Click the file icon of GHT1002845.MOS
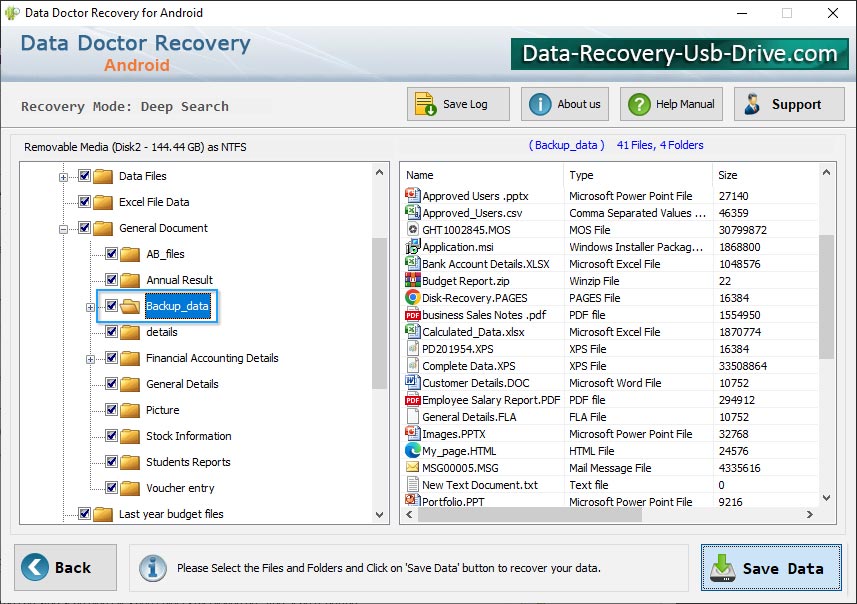The image size is (857, 604). (x=412, y=229)
